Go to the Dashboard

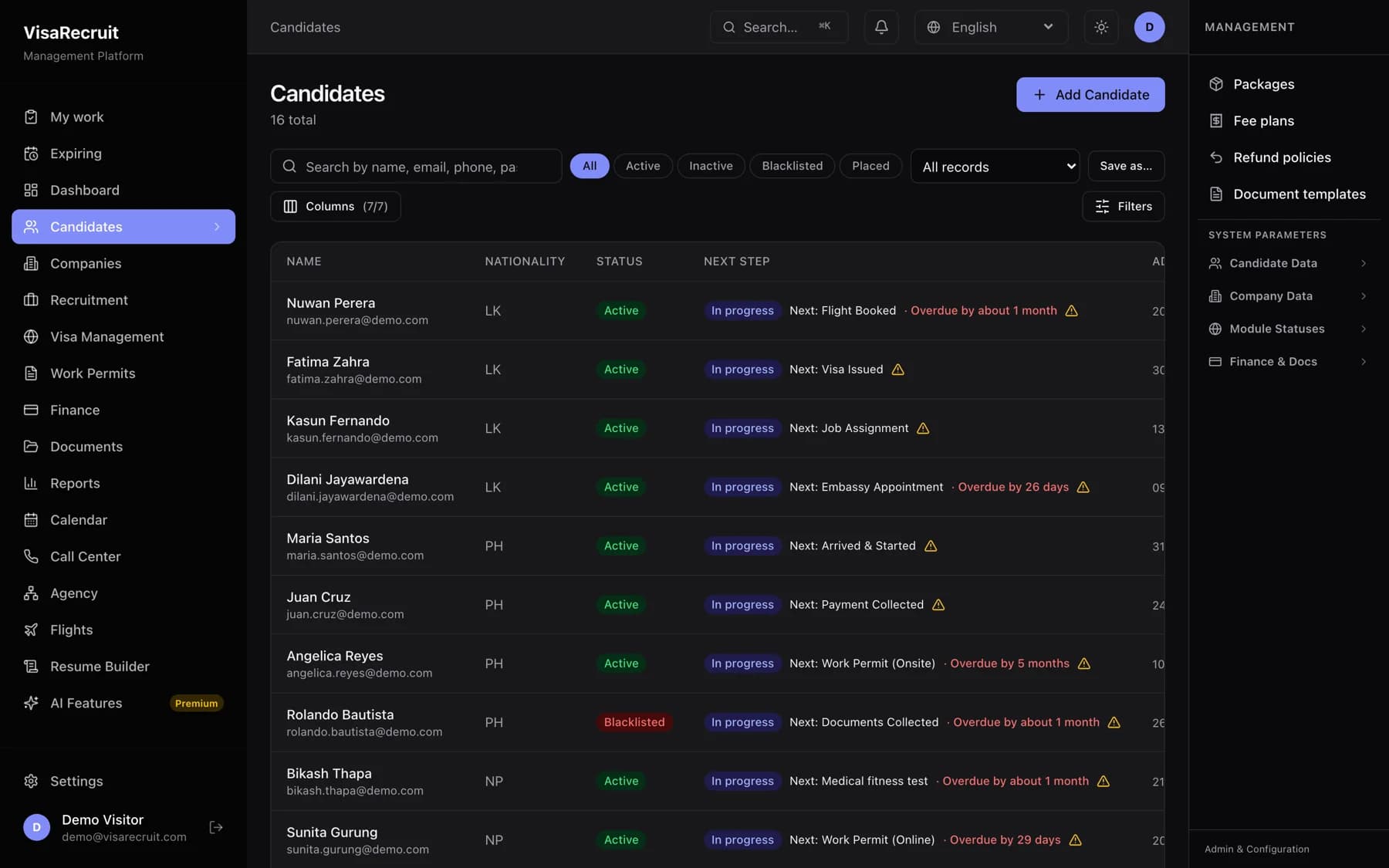tap(123, 190)
